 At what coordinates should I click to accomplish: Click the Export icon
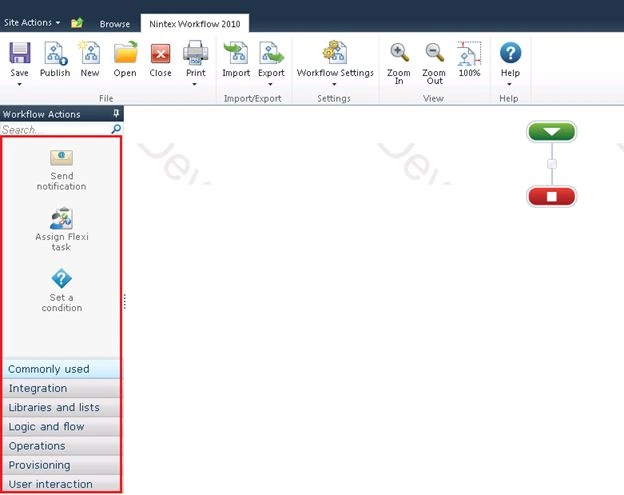tap(271, 53)
